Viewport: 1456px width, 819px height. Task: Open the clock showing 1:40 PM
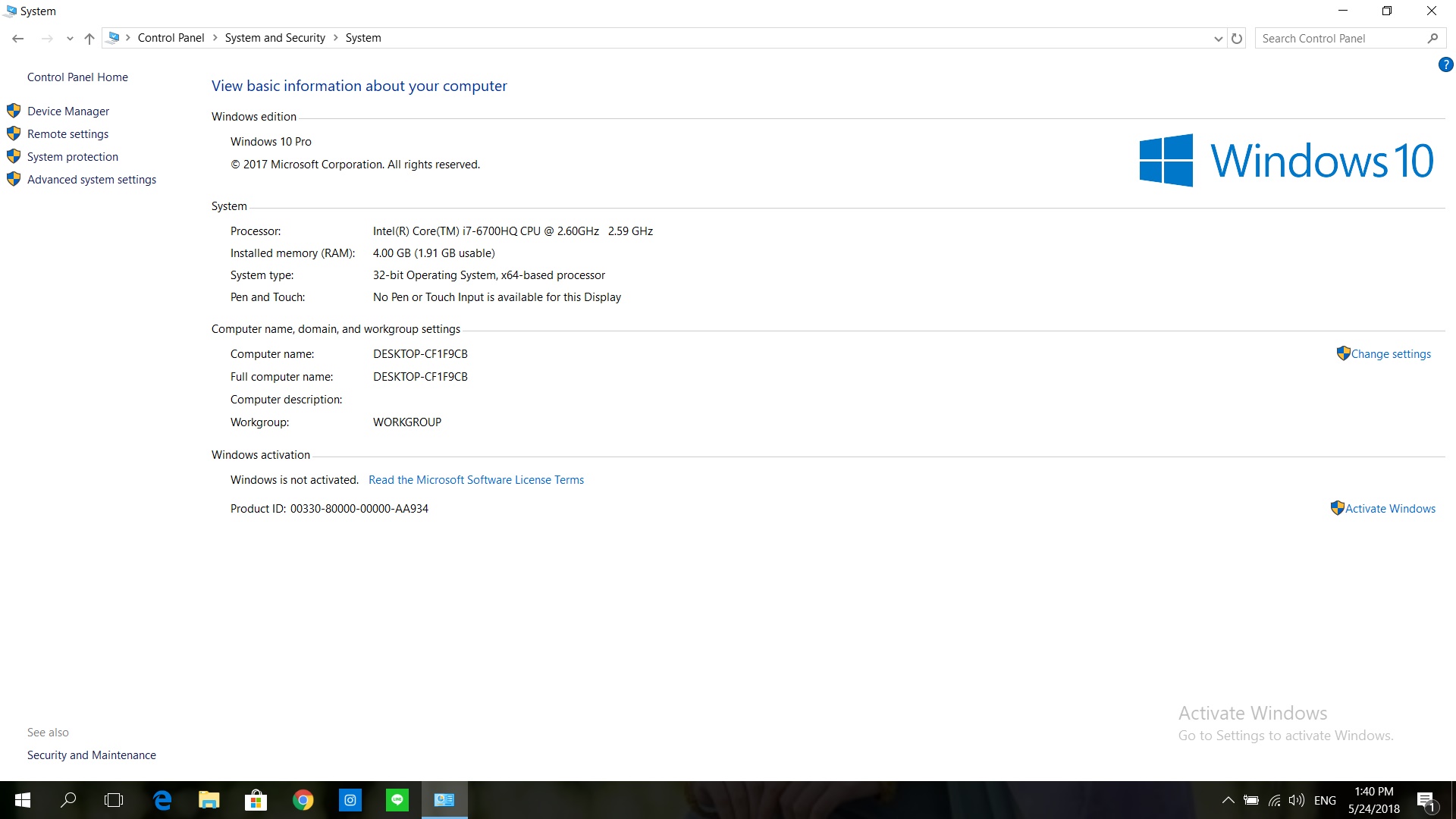[x=1374, y=800]
